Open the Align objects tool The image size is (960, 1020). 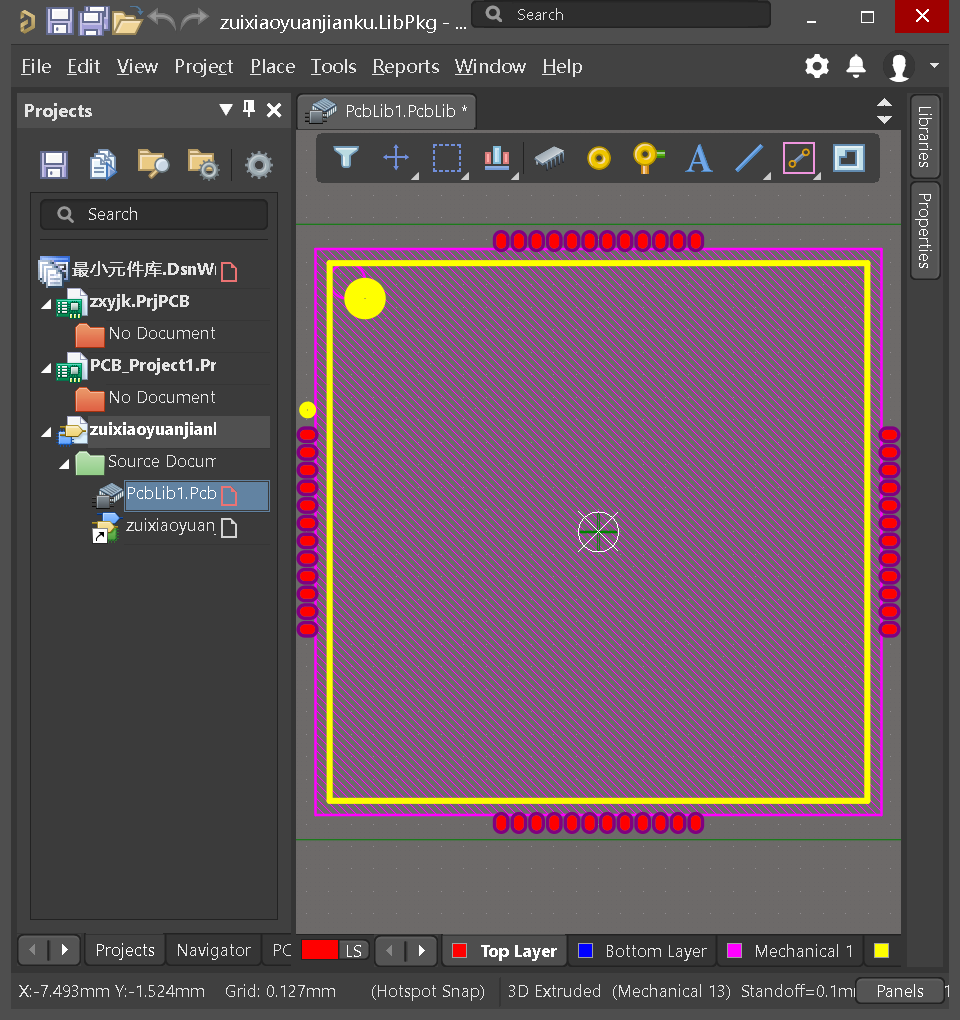click(x=497, y=158)
